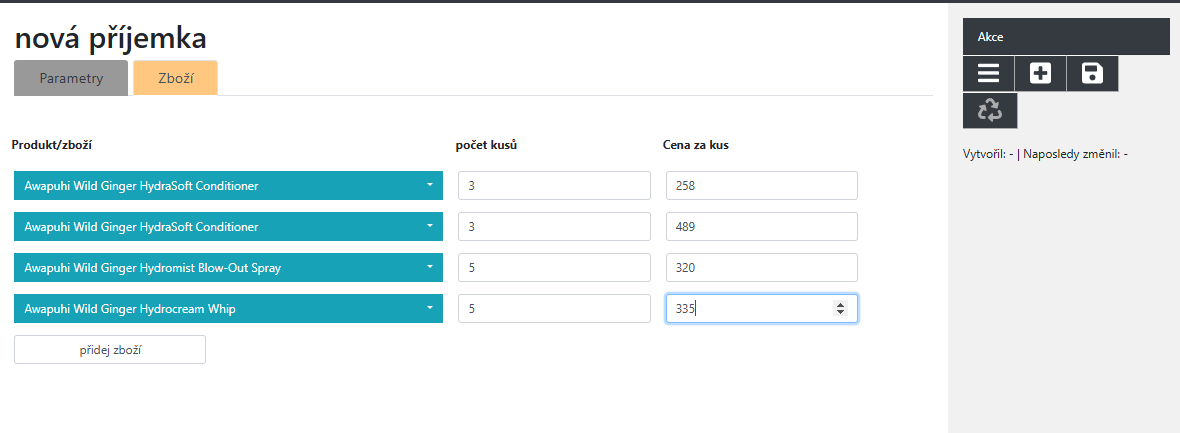Image resolution: width=1180 pixels, height=433 pixels.
Task: Click quantity field for Hydromist Blow-Out Spray
Action: 554,267
